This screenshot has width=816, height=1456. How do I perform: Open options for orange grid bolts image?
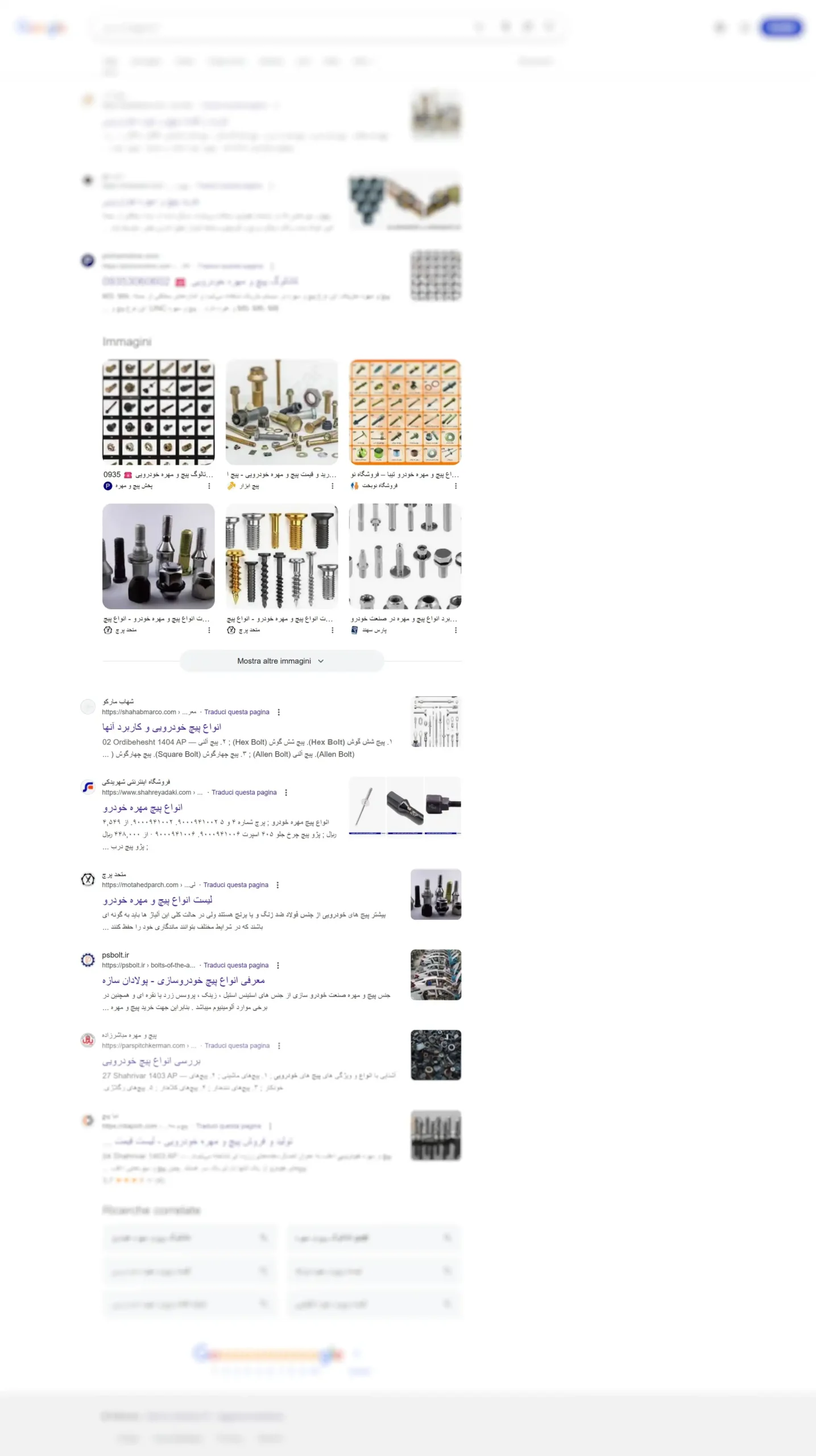(x=455, y=486)
